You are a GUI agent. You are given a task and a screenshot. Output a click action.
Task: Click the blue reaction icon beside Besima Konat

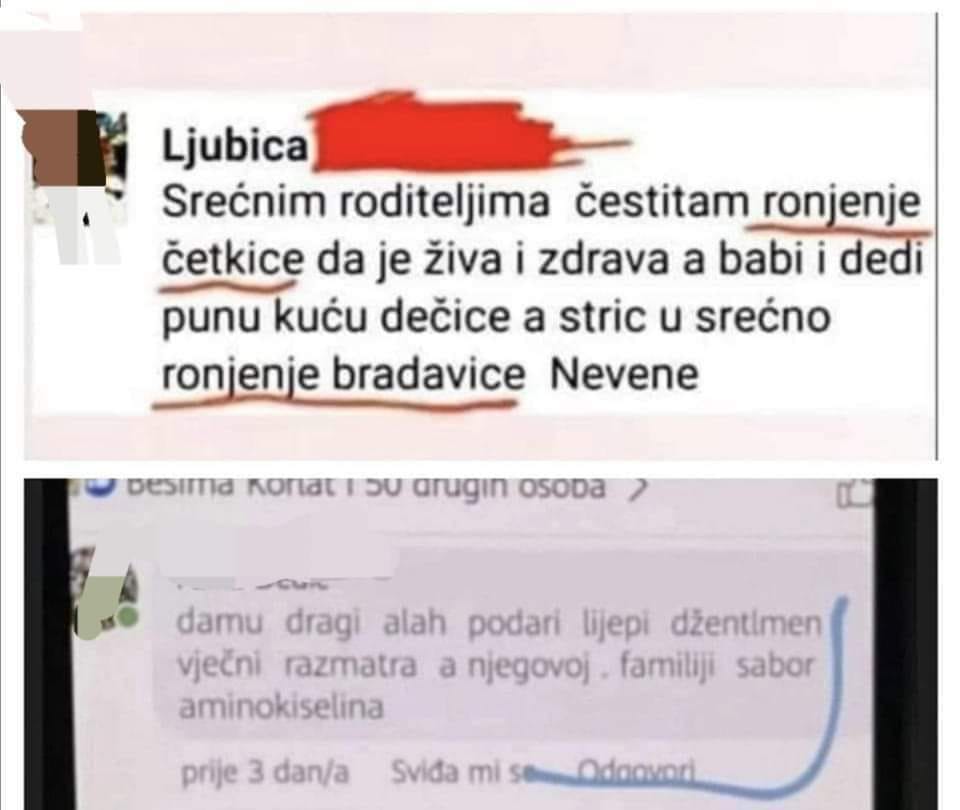click(x=100, y=487)
